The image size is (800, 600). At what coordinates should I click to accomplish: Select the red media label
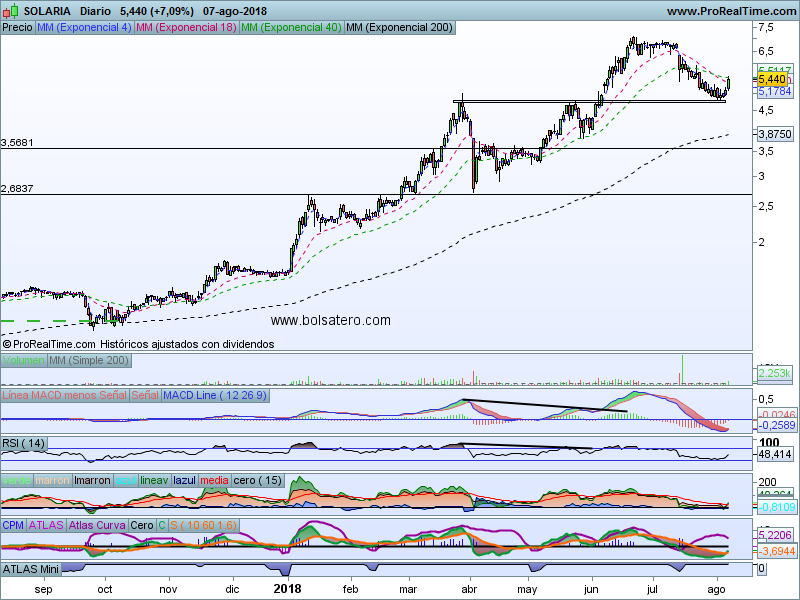[x=214, y=480]
